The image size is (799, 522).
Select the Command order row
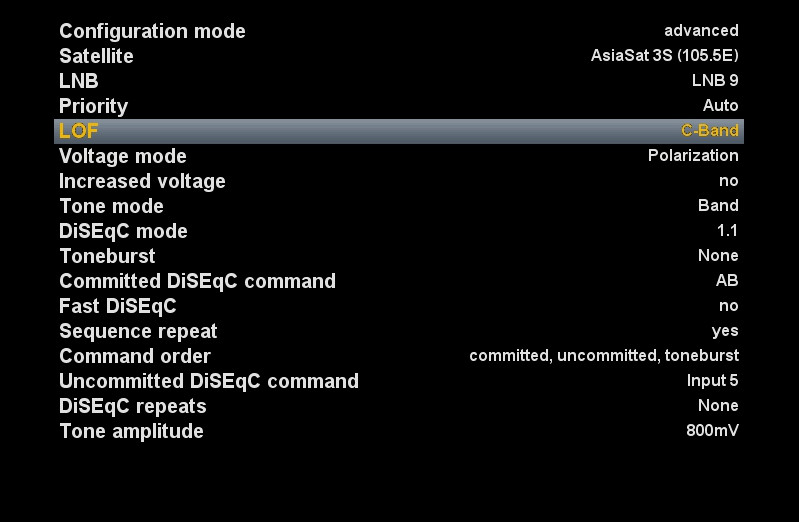[399, 356]
